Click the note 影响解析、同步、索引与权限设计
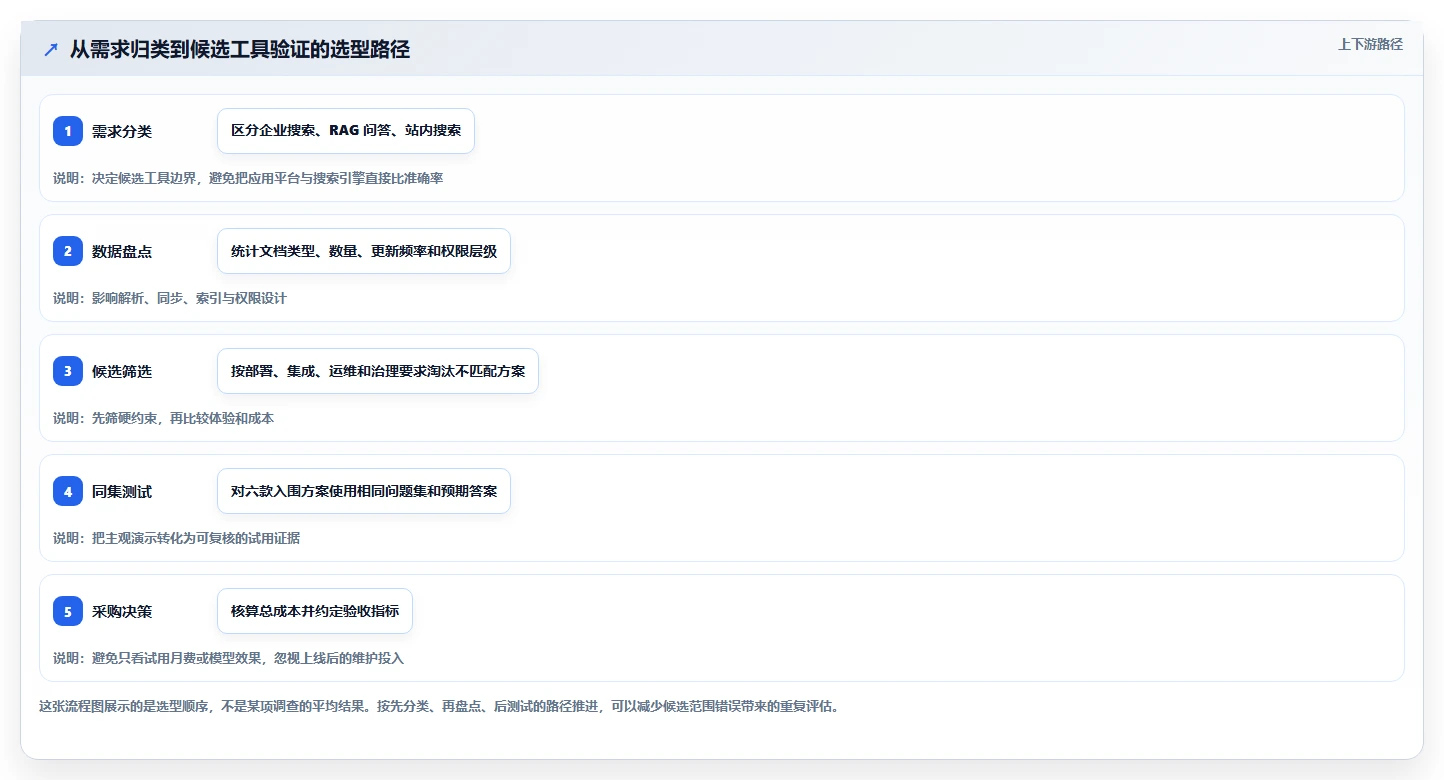 point(170,298)
